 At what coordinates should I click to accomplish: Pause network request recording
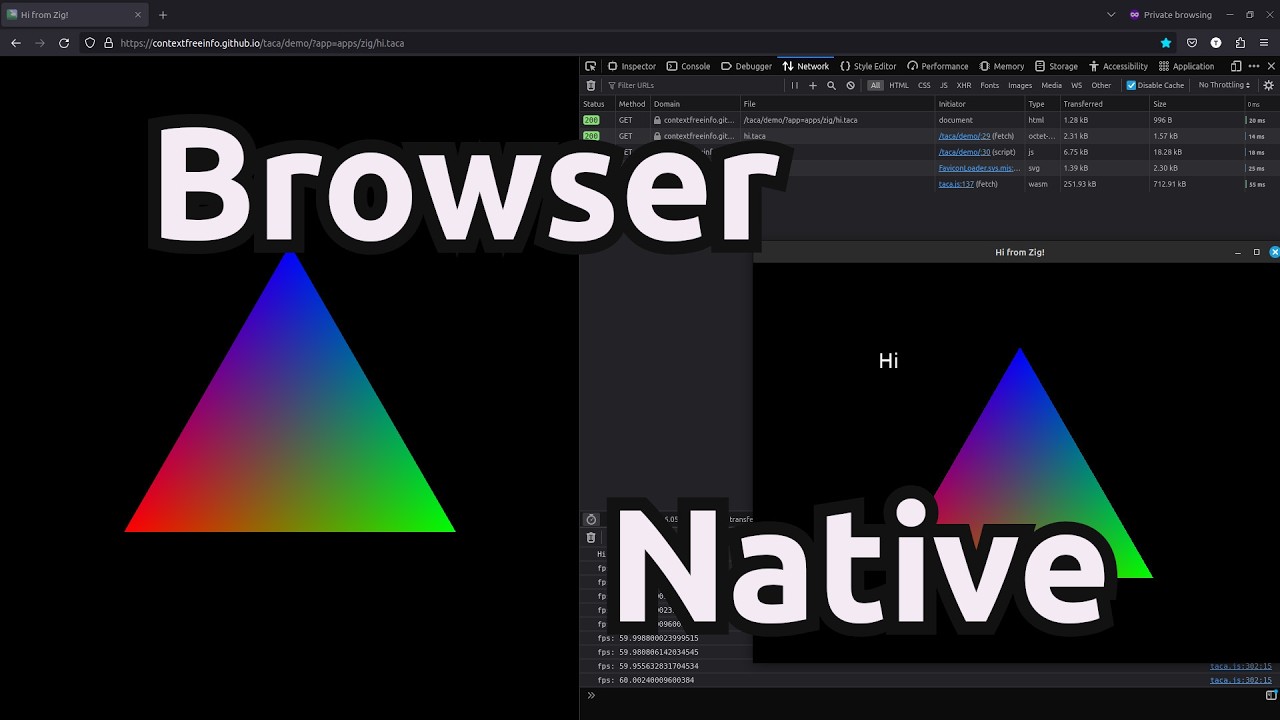point(795,85)
